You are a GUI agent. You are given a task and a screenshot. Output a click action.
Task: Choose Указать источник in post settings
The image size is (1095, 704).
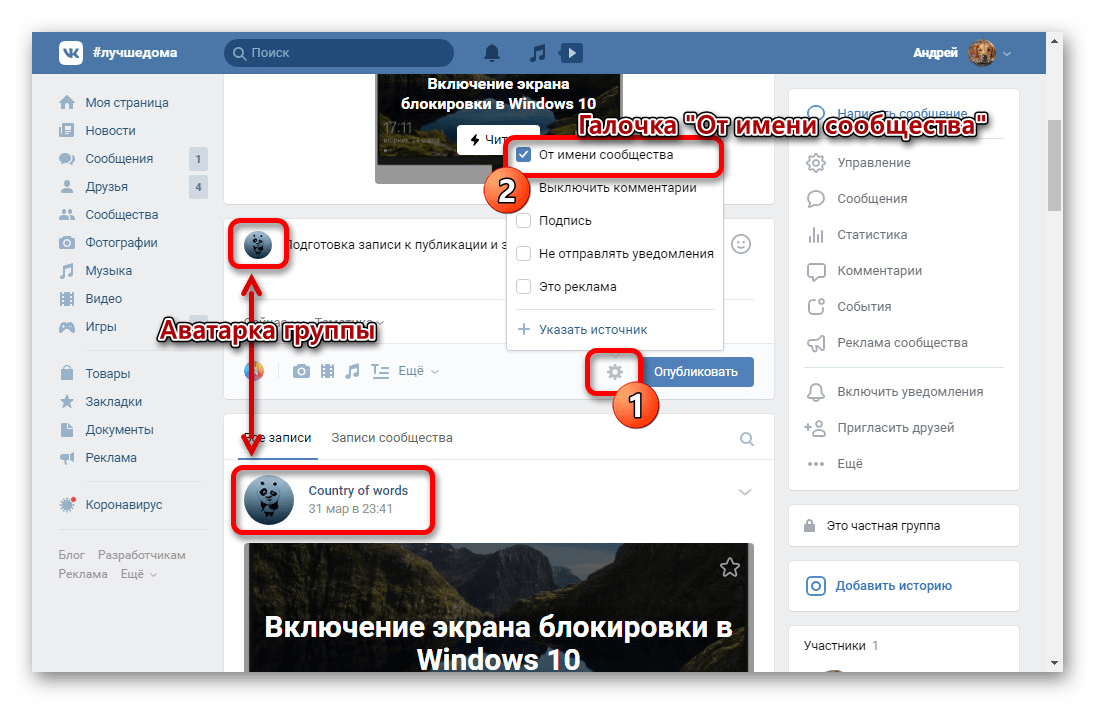[593, 330]
